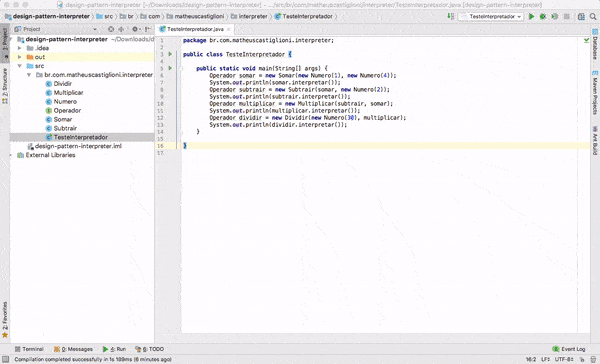Toggle read-only lock icon in status bar

pos(582,359)
